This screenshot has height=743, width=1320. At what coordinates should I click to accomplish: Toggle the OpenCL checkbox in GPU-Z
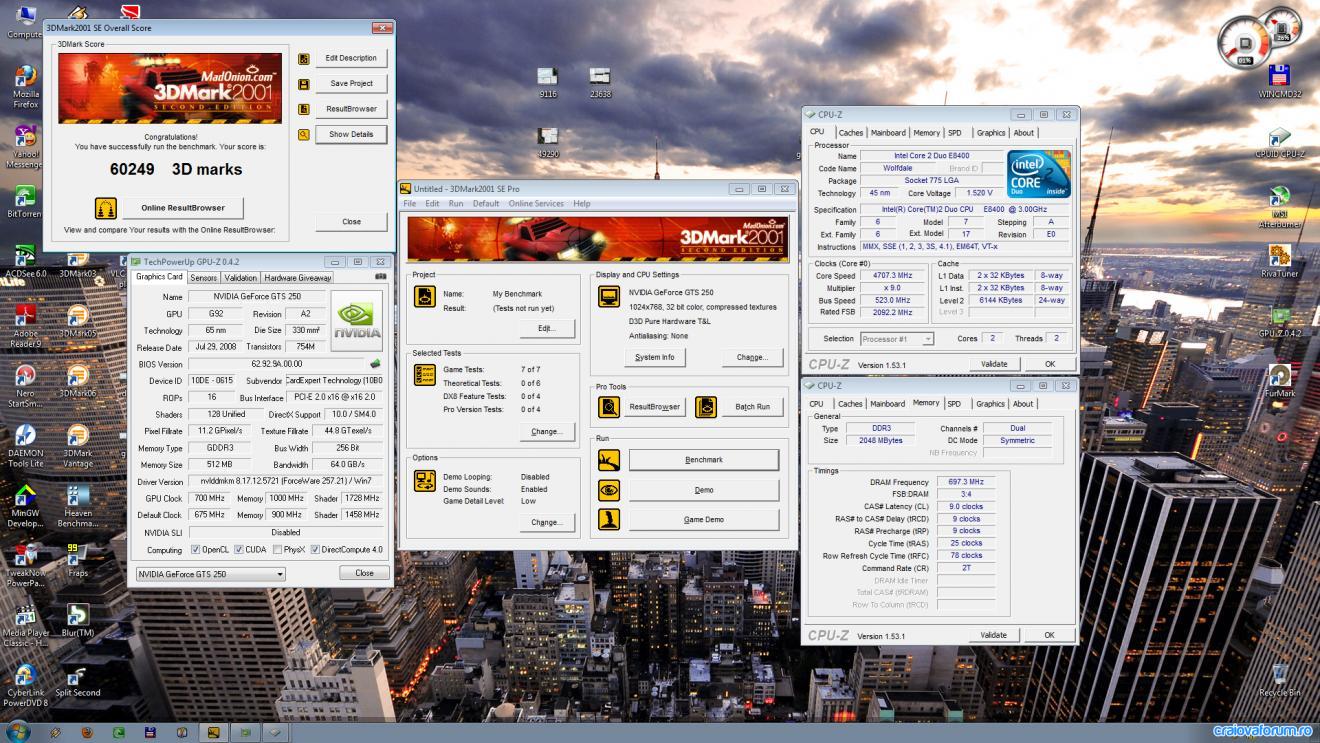[x=195, y=549]
